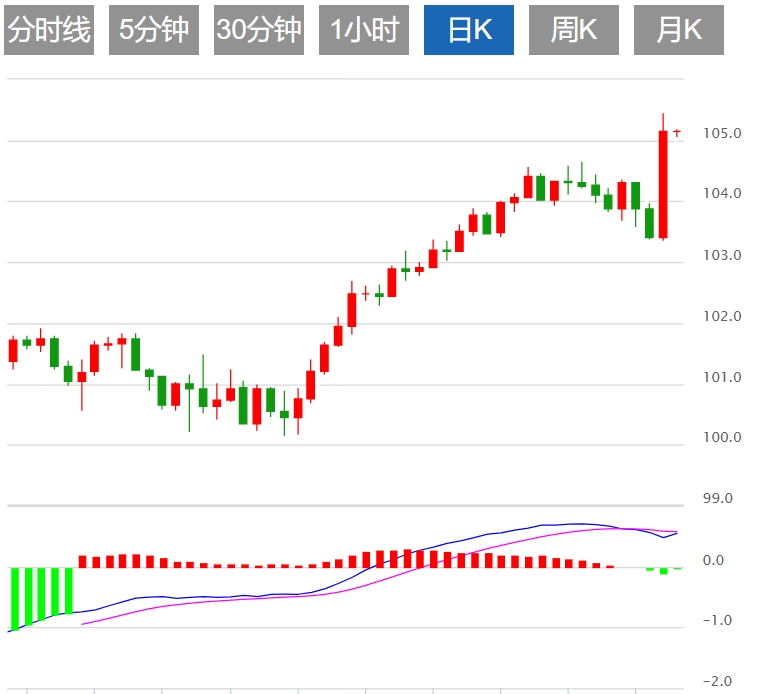Image resolution: width=766 pixels, height=694 pixels.
Task: Select the 5分钟 chart tab
Action: [153, 30]
